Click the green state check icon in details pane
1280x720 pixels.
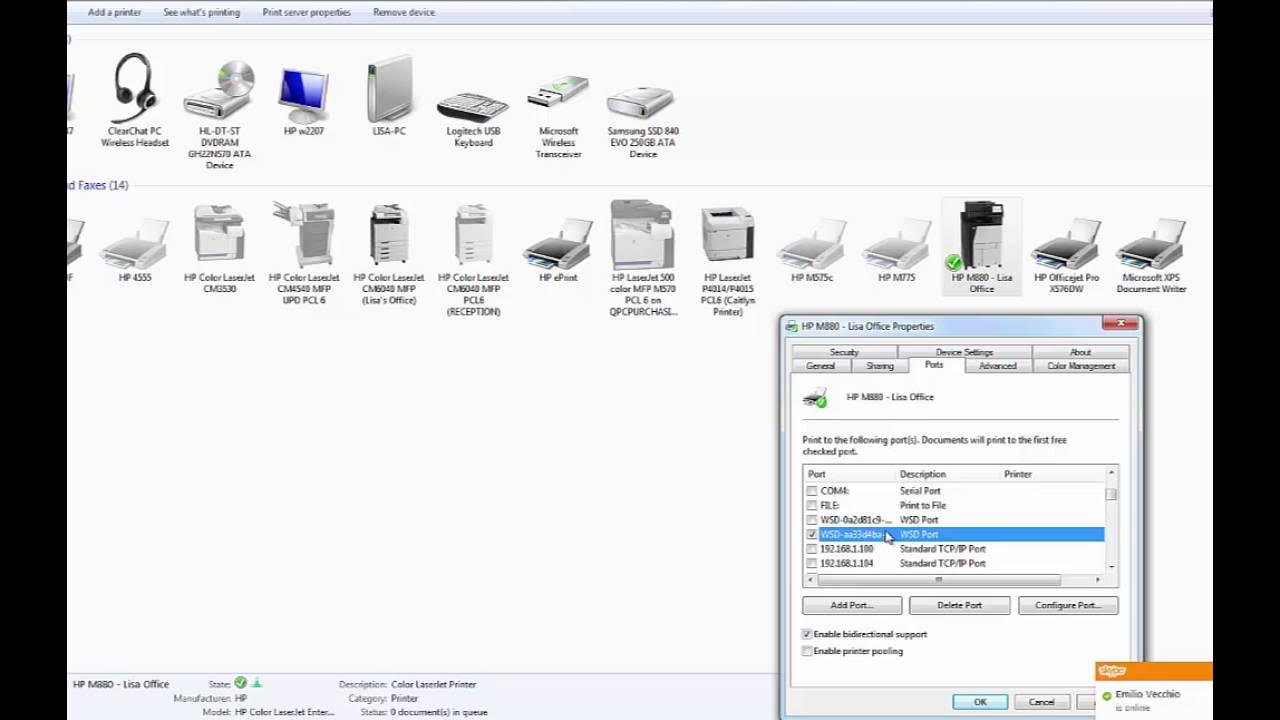(x=240, y=684)
